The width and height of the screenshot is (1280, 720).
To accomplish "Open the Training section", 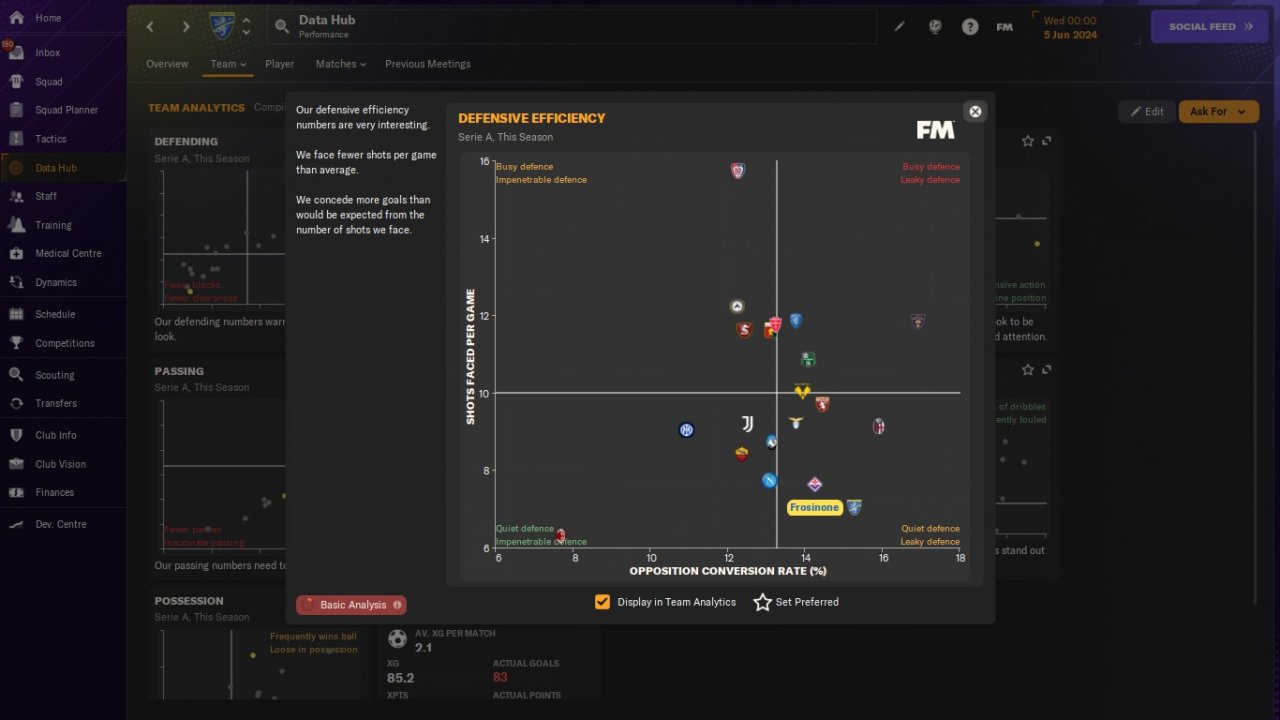I will coord(53,225).
